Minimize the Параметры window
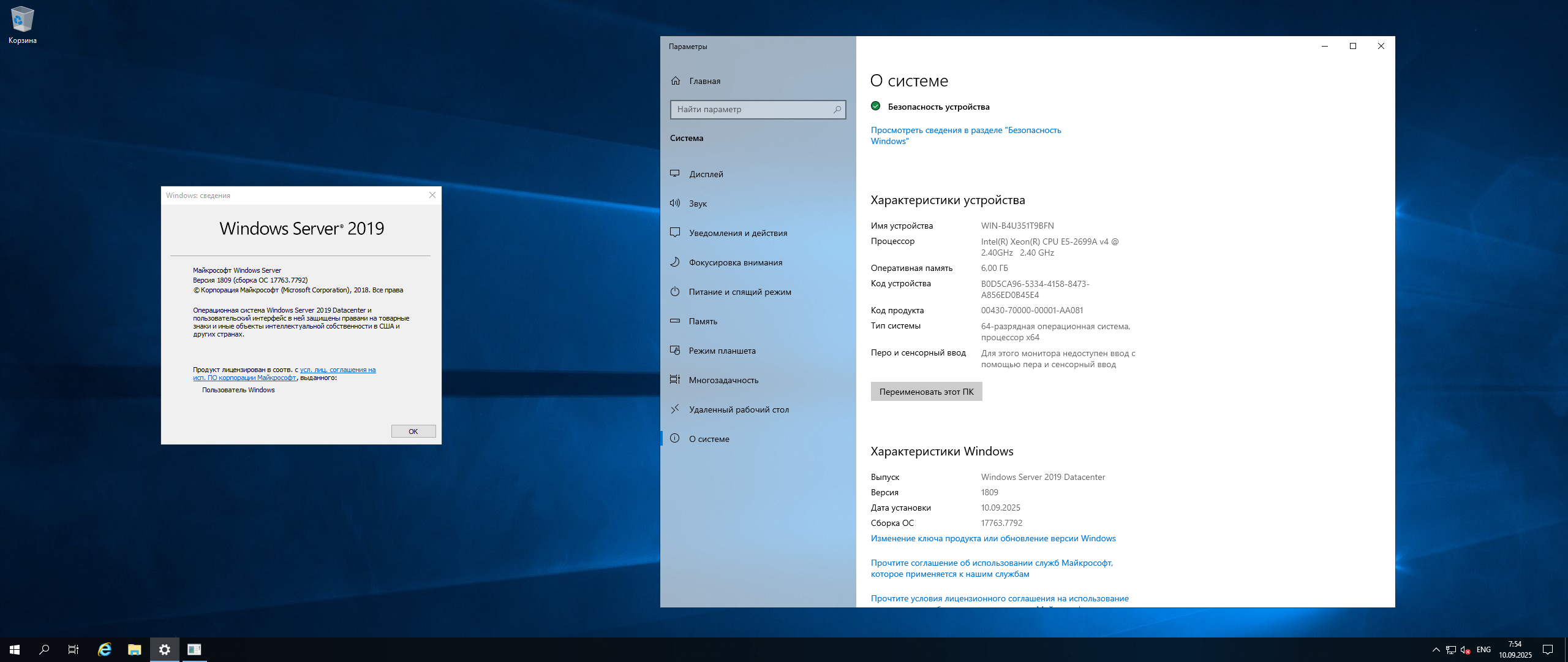The image size is (1568, 662). click(1325, 46)
